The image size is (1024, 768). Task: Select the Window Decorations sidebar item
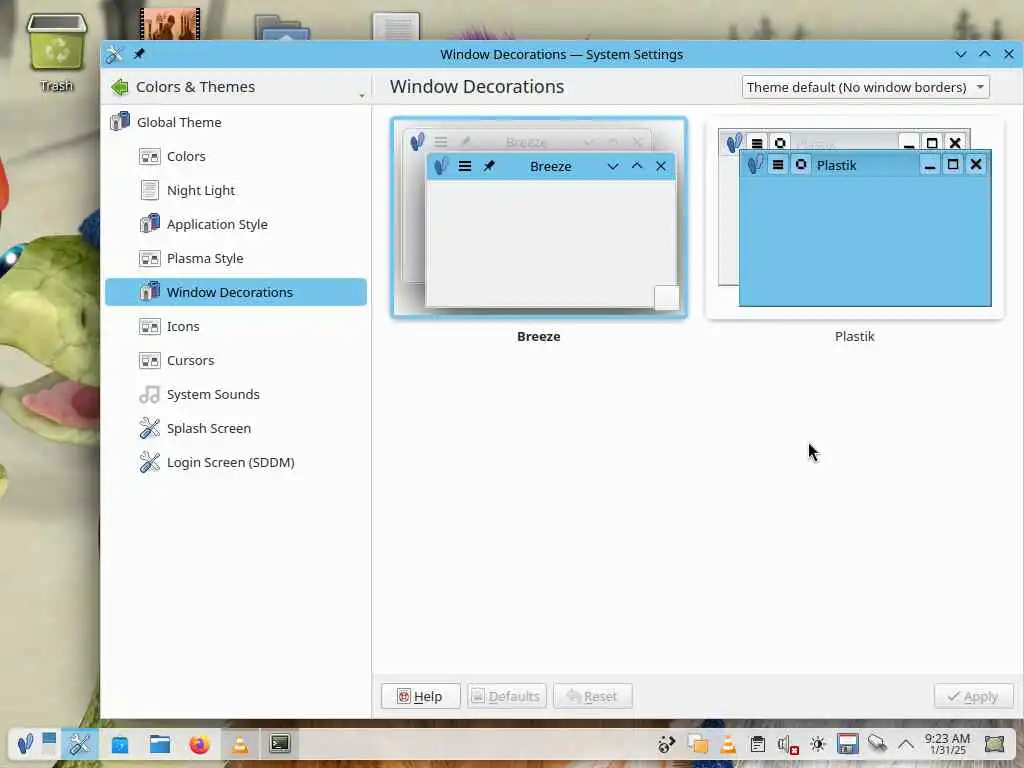click(x=236, y=292)
